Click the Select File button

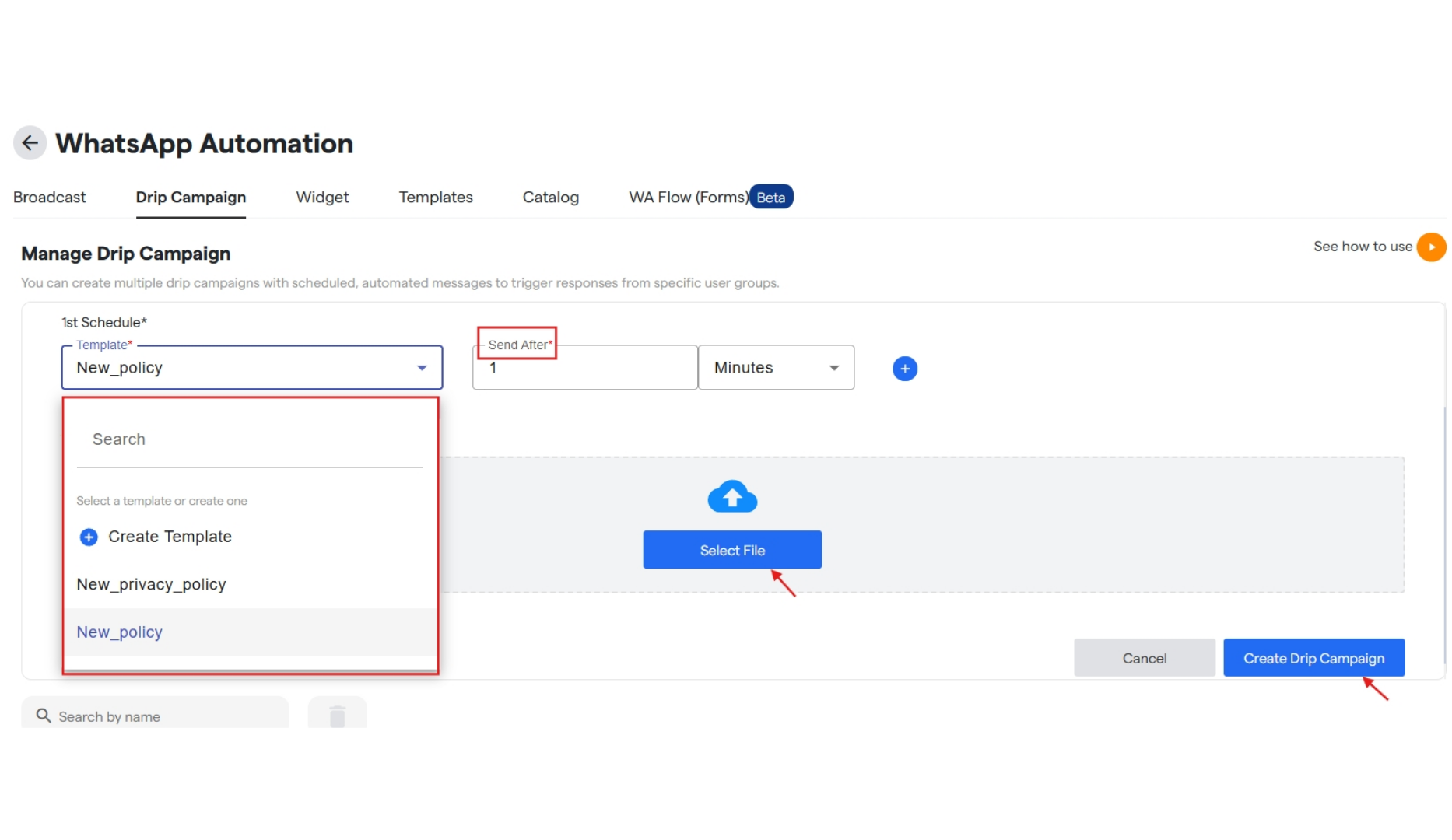tap(732, 550)
